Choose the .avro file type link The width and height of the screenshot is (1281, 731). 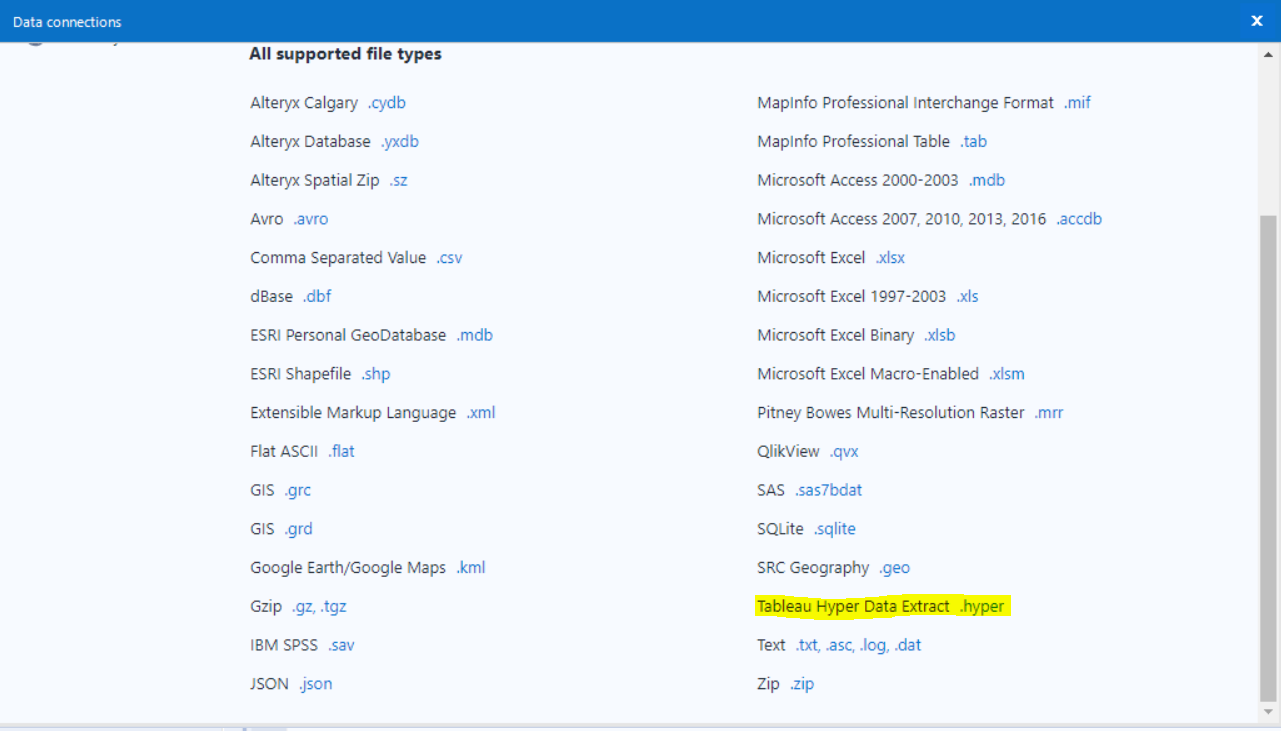click(310, 219)
